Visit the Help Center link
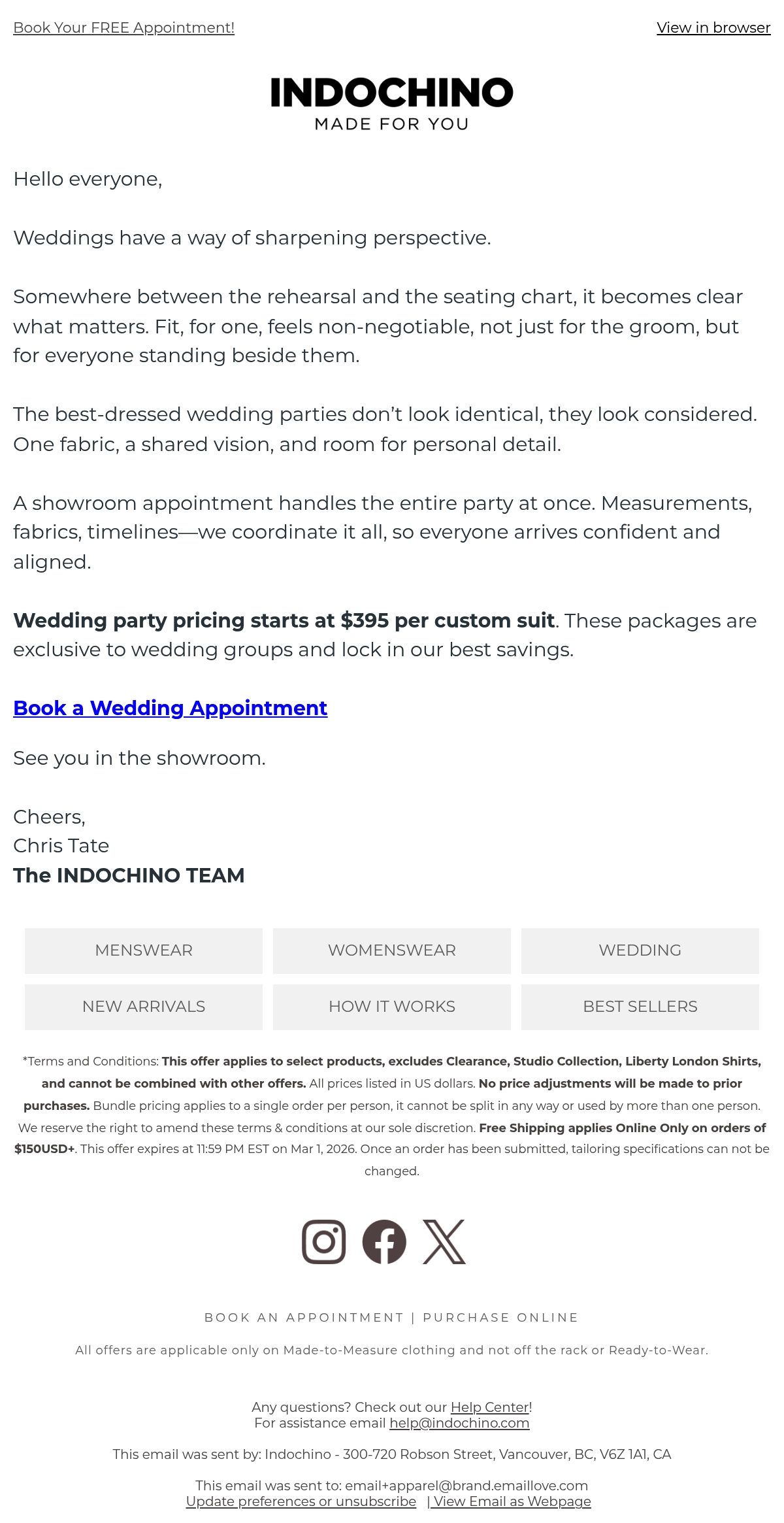 point(490,1407)
